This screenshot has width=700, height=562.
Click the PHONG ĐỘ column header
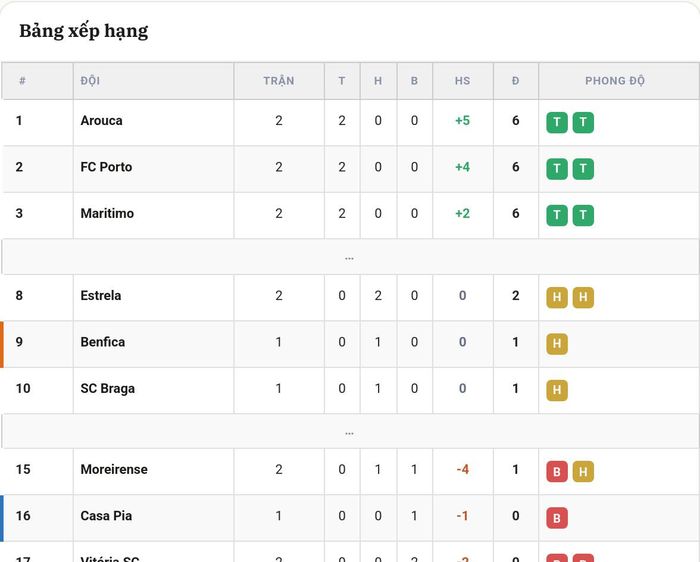(615, 81)
